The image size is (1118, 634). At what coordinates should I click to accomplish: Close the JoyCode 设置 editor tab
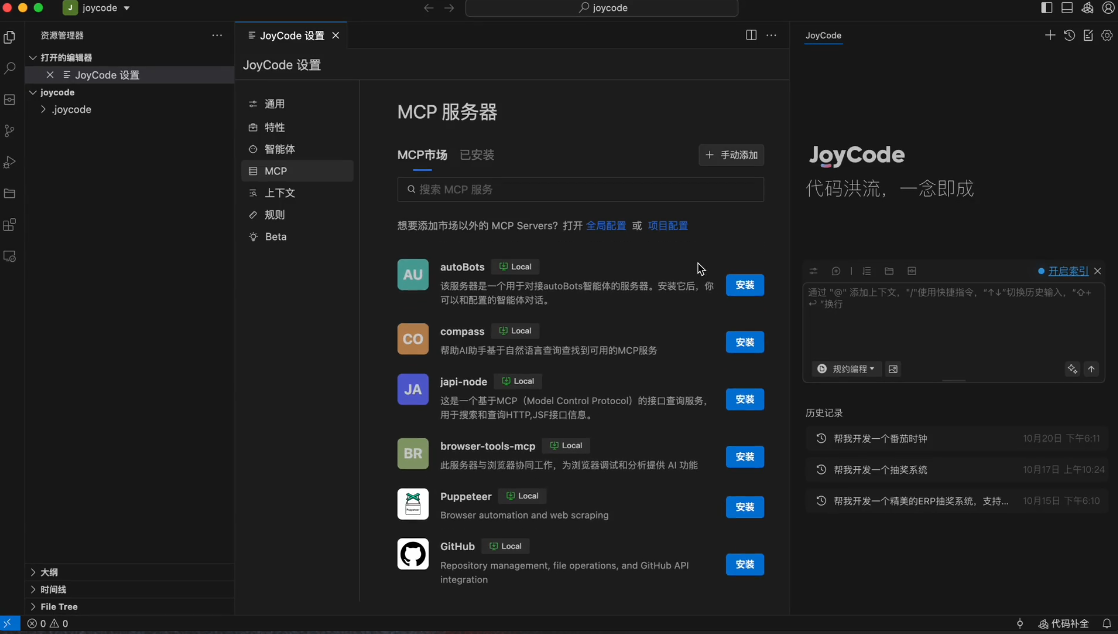(x=336, y=35)
